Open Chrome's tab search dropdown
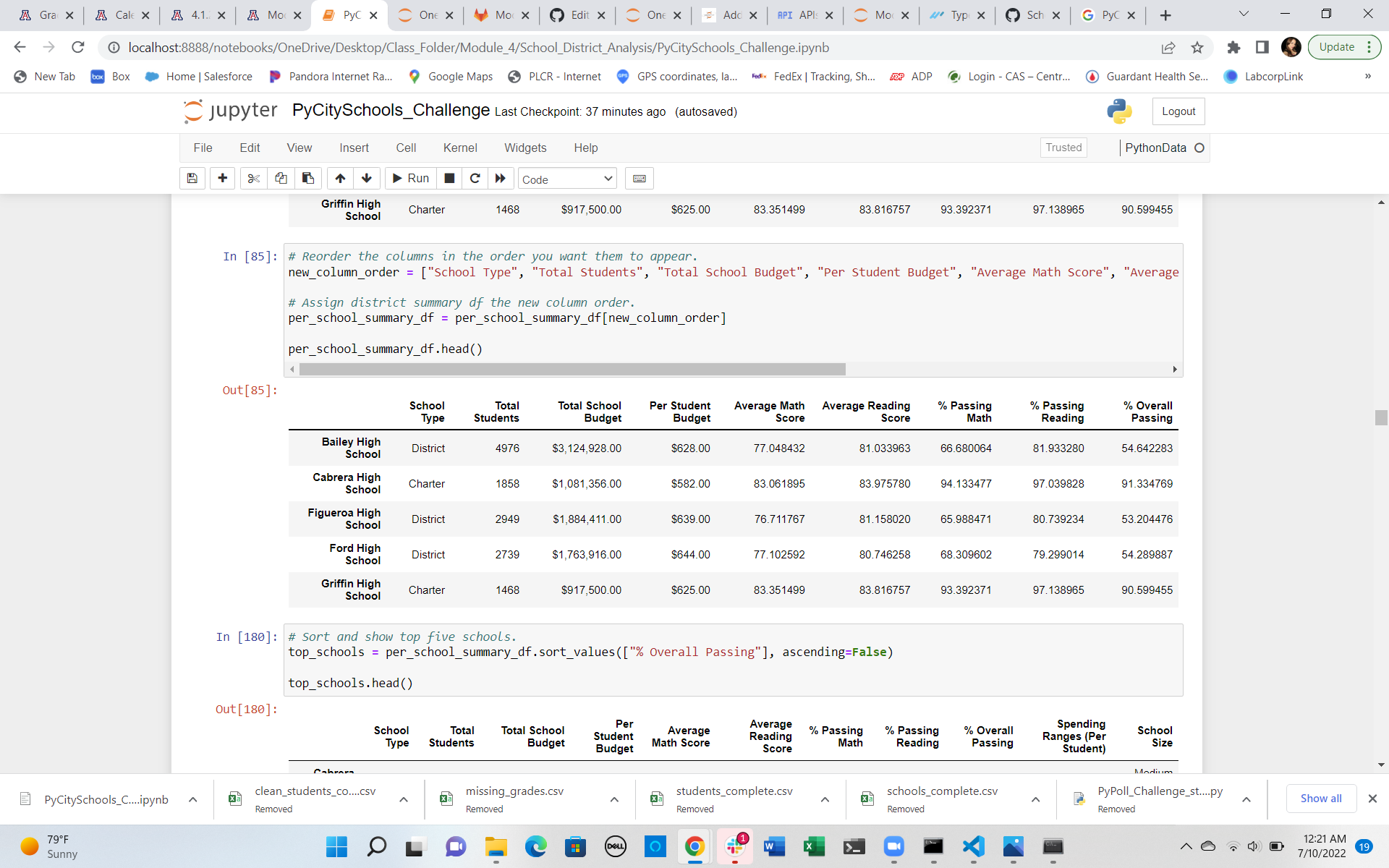Screen dimensions: 1389x868 (1244, 14)
